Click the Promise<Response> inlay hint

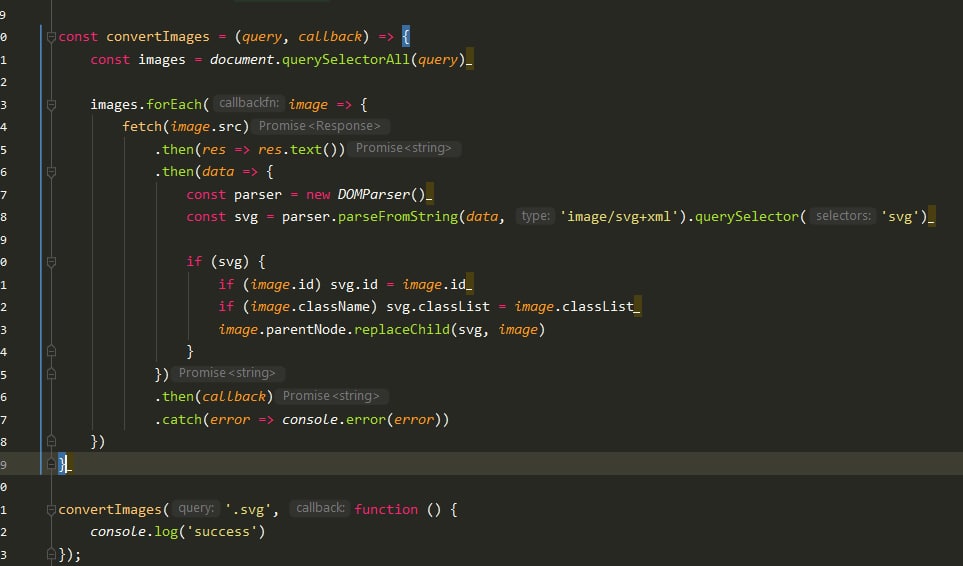coord(319,126)
